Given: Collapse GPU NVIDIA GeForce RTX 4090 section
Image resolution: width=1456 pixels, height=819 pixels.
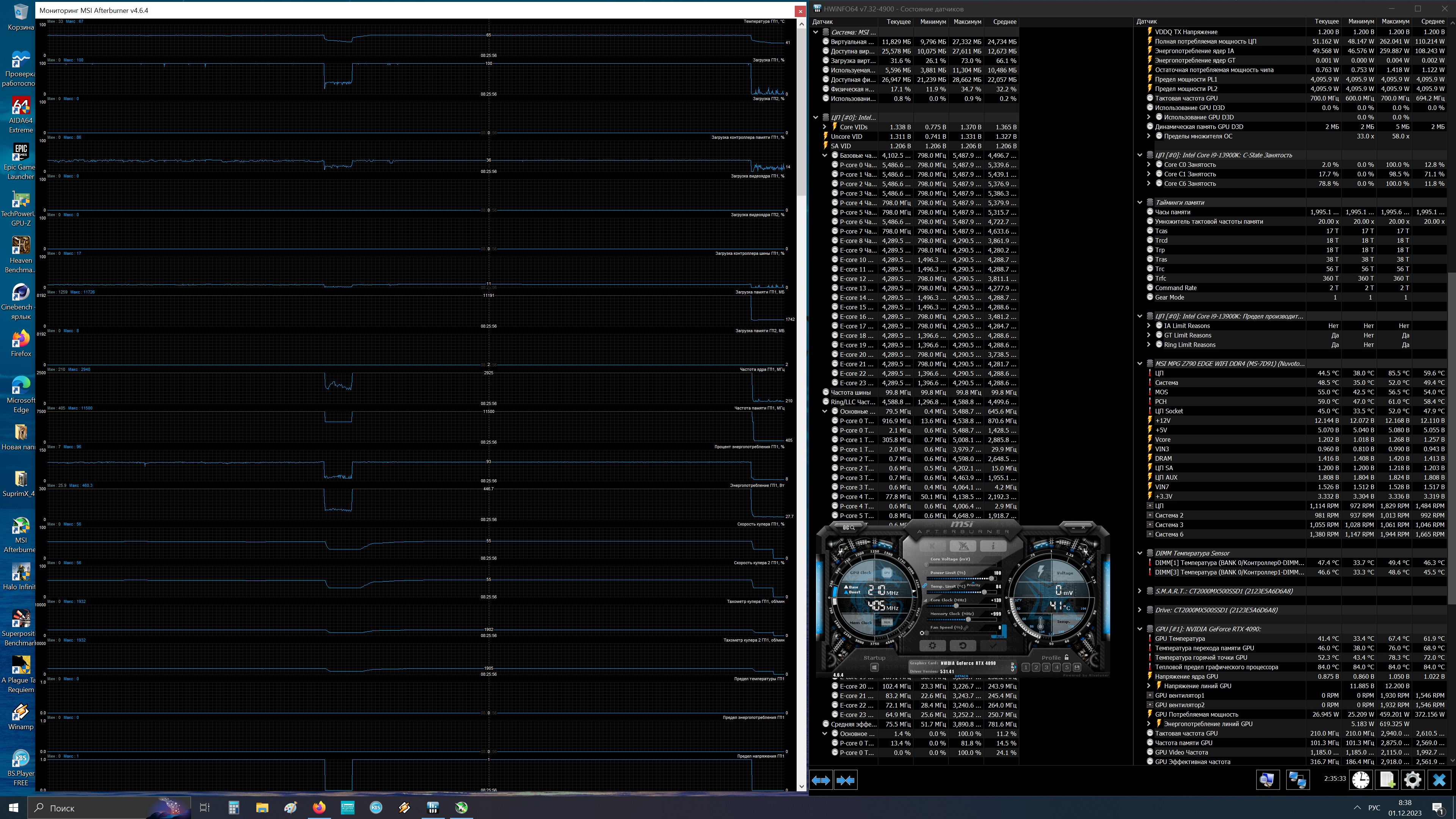Looking at the screenshot, I should (x=1140, y=629).
